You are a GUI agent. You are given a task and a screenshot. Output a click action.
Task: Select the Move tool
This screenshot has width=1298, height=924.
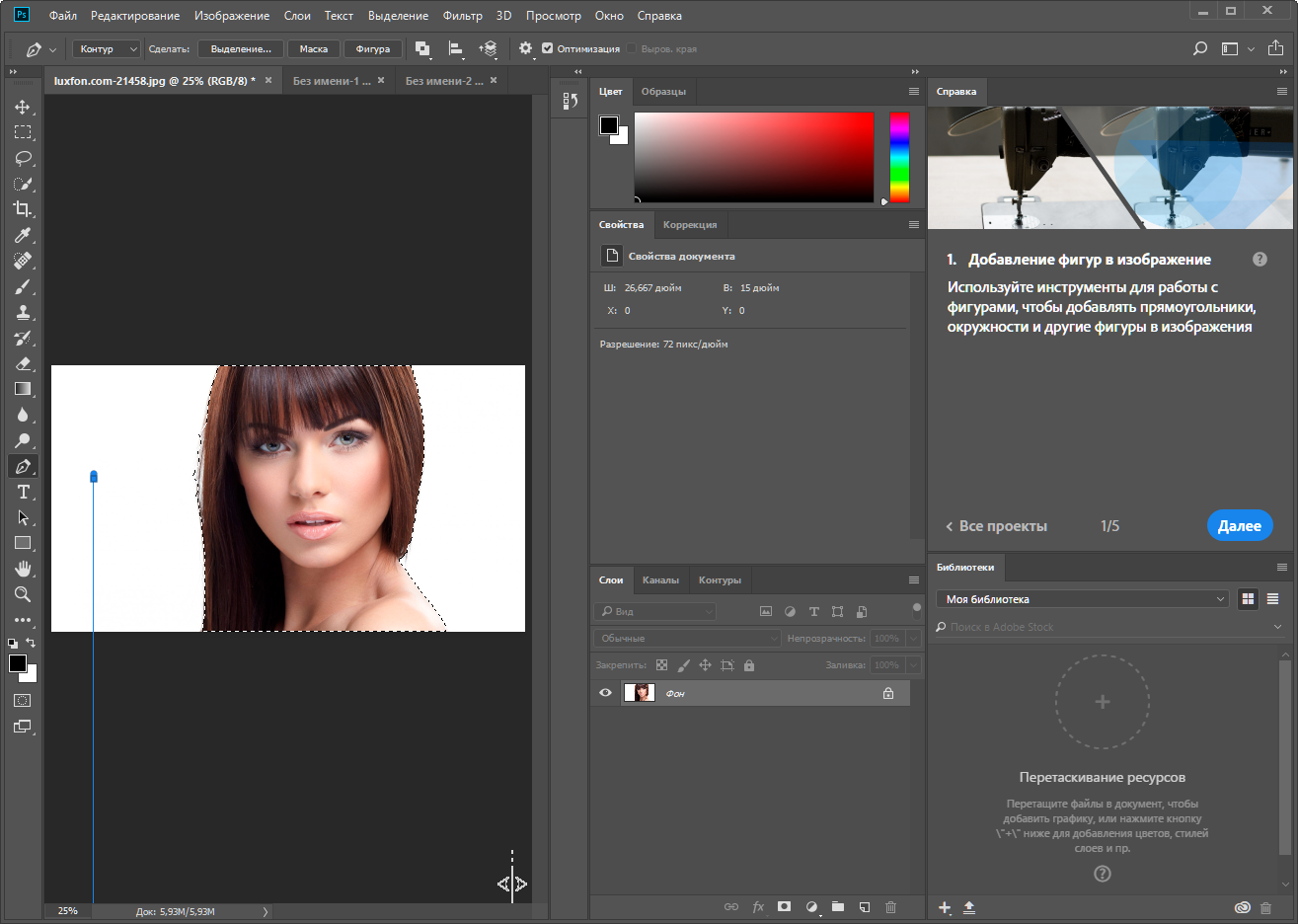(23, 107)
